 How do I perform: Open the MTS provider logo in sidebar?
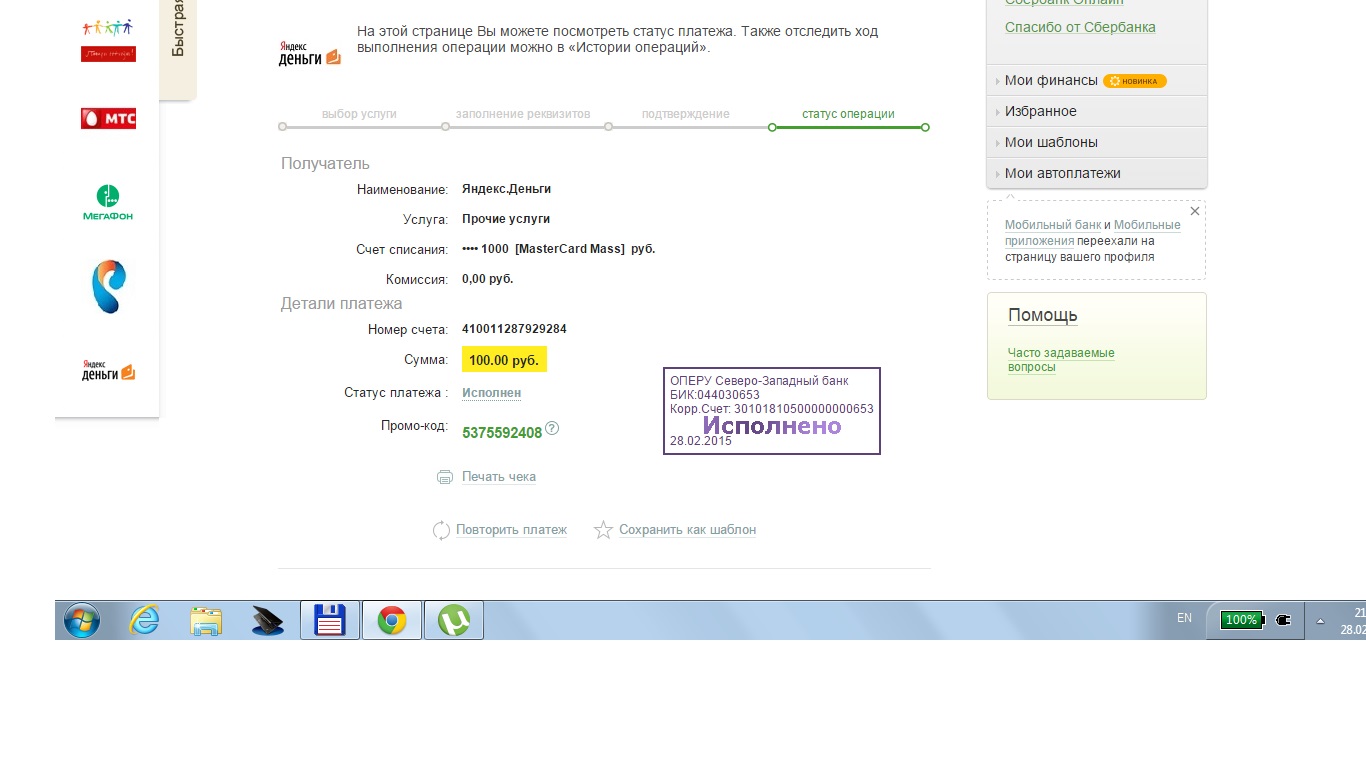(108, 119)
